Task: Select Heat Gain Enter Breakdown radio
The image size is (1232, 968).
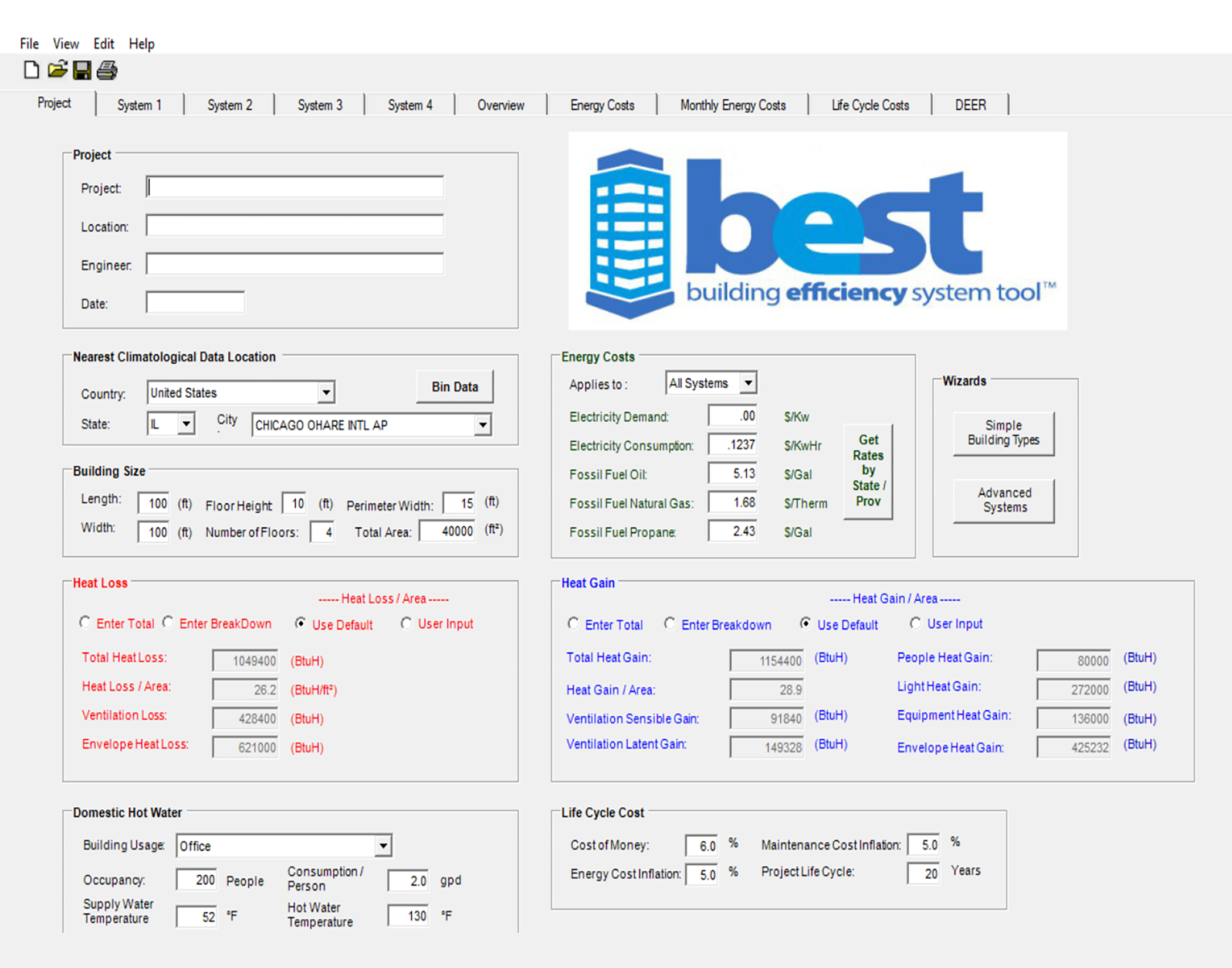Action: tap(669, 624)
